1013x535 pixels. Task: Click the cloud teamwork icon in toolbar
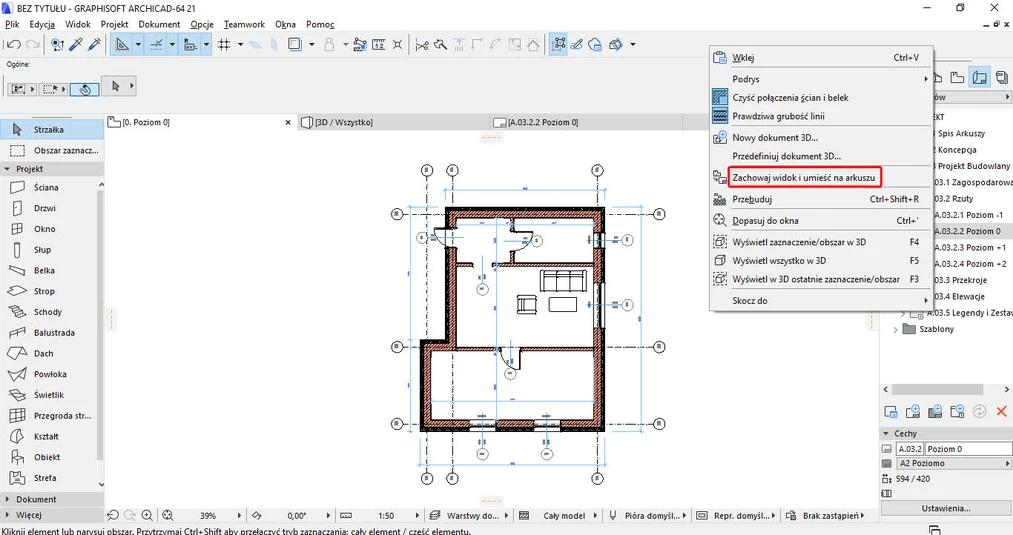(x=595, y=45)
